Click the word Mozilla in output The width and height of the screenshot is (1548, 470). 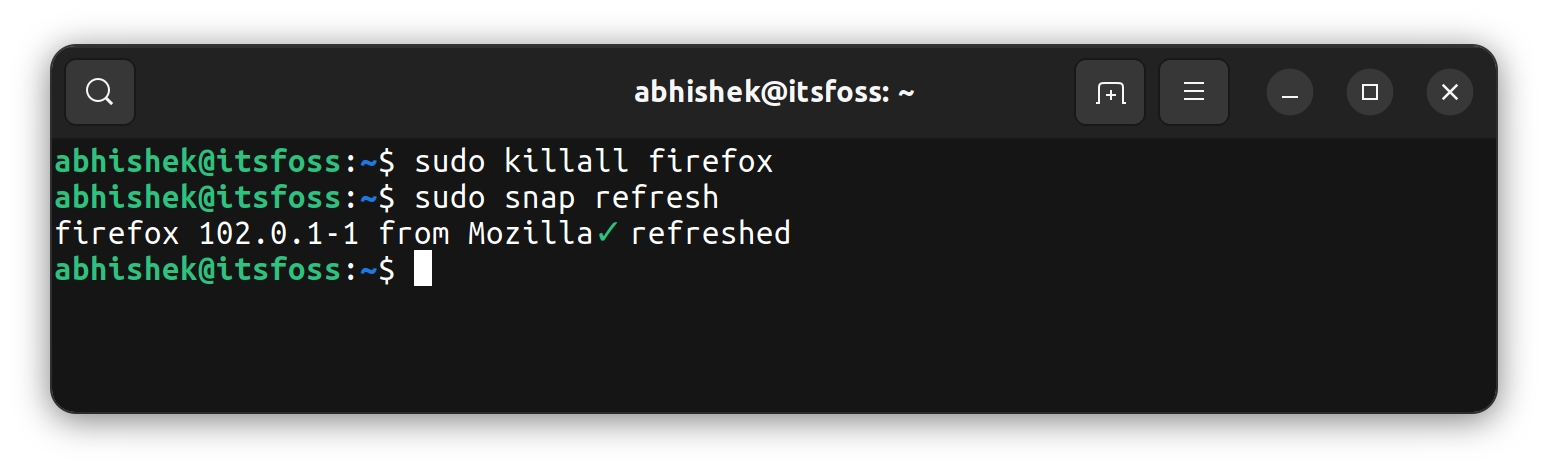(530, 233)
